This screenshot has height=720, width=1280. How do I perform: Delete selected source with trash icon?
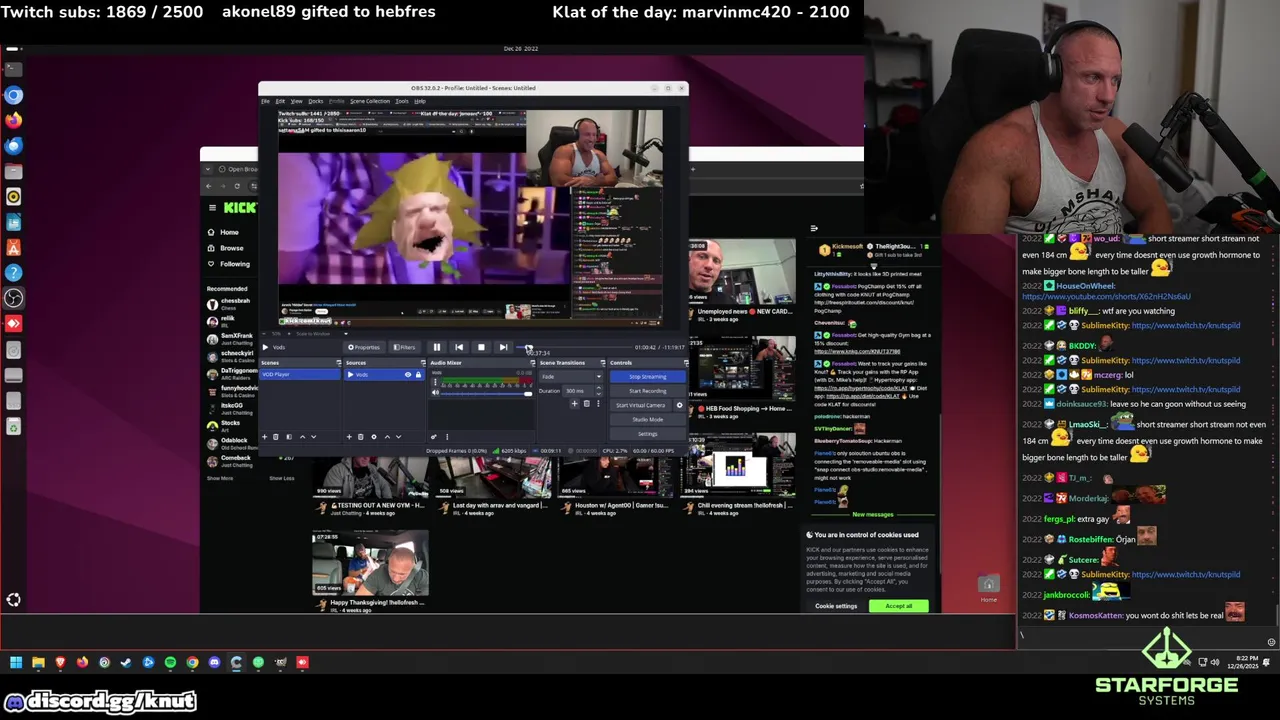click(361, 437)
